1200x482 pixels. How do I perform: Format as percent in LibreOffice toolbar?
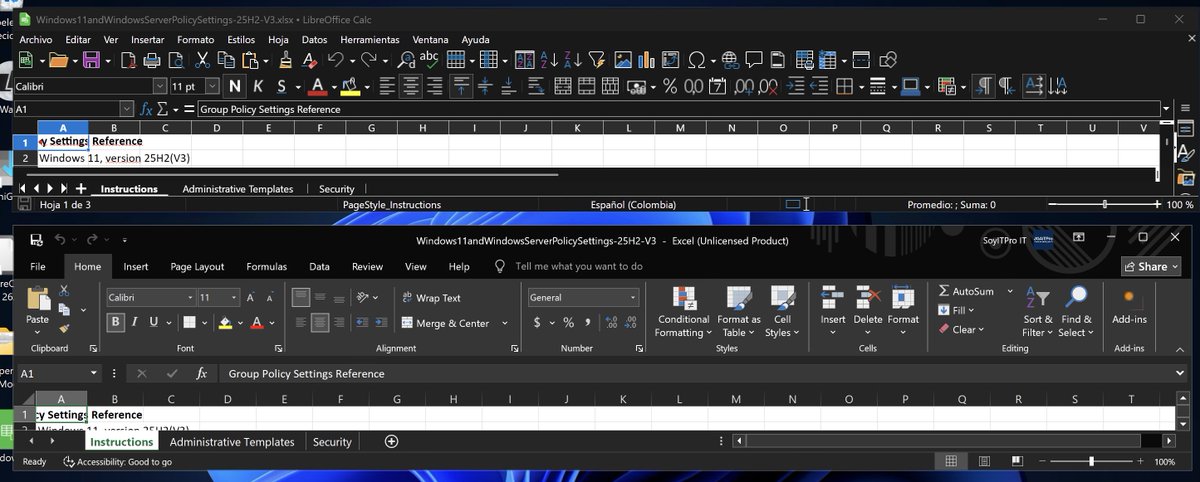click(x=670, y=87)
